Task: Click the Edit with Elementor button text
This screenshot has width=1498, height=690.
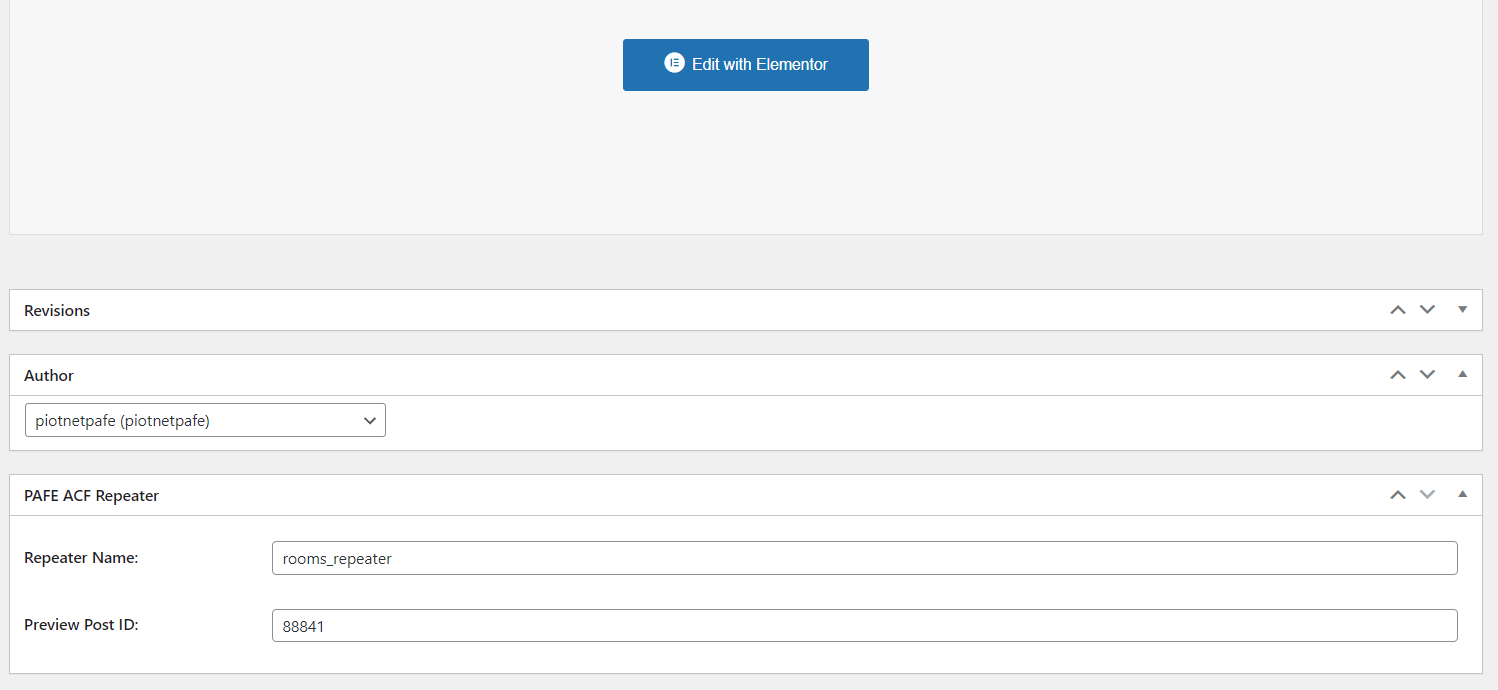Action: pyautogui.click(x=760, y=64)
